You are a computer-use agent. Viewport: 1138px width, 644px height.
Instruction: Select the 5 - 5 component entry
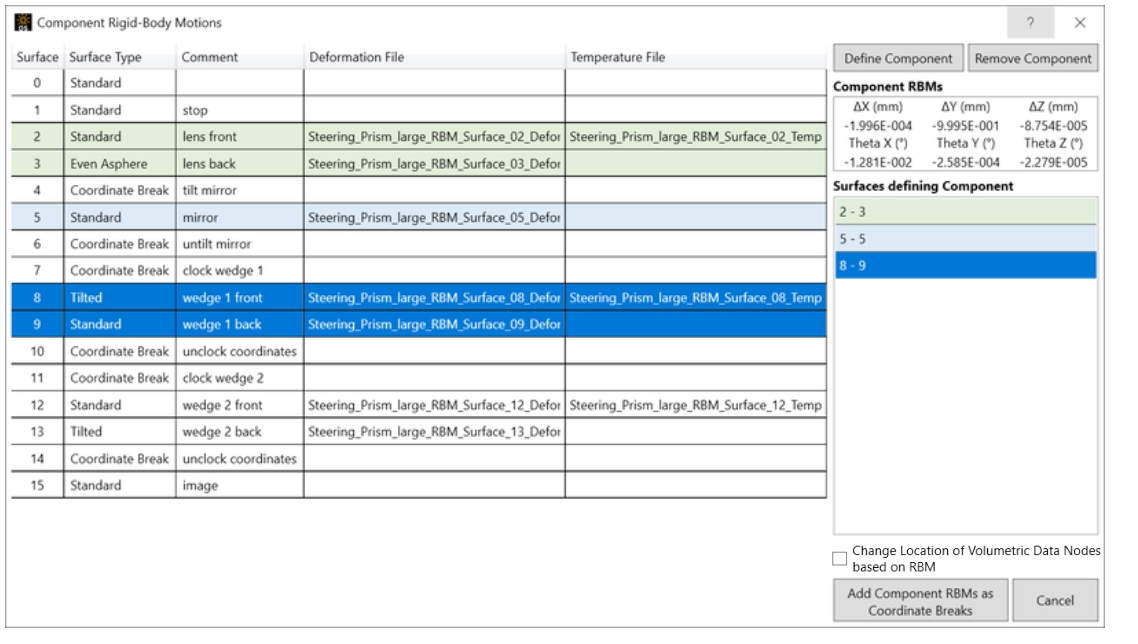(965, 238)
